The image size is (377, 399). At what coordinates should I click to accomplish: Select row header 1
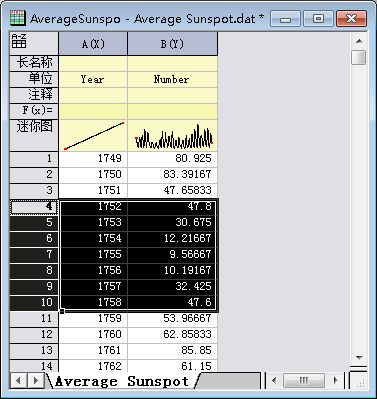coord(34,159)
